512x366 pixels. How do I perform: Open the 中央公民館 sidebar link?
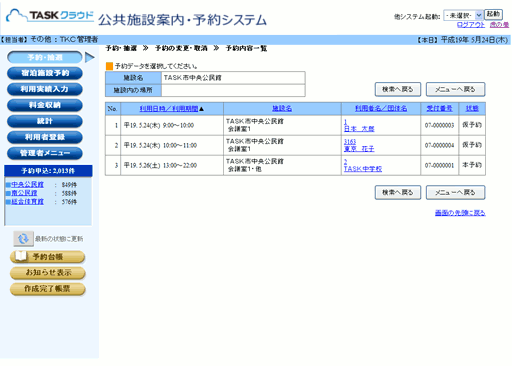(x=27, y=185)
